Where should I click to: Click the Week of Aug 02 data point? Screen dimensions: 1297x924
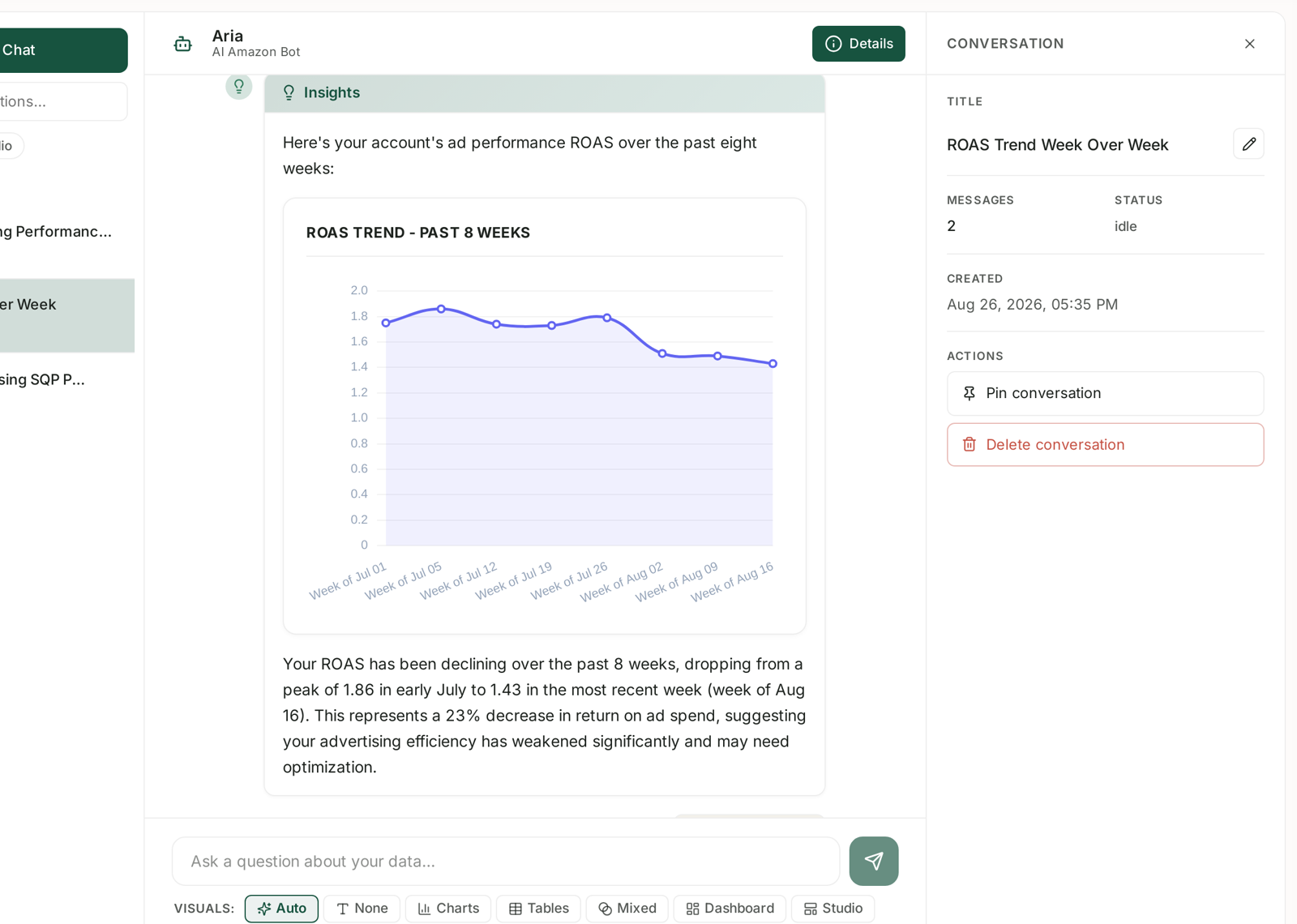pos(662,353)
